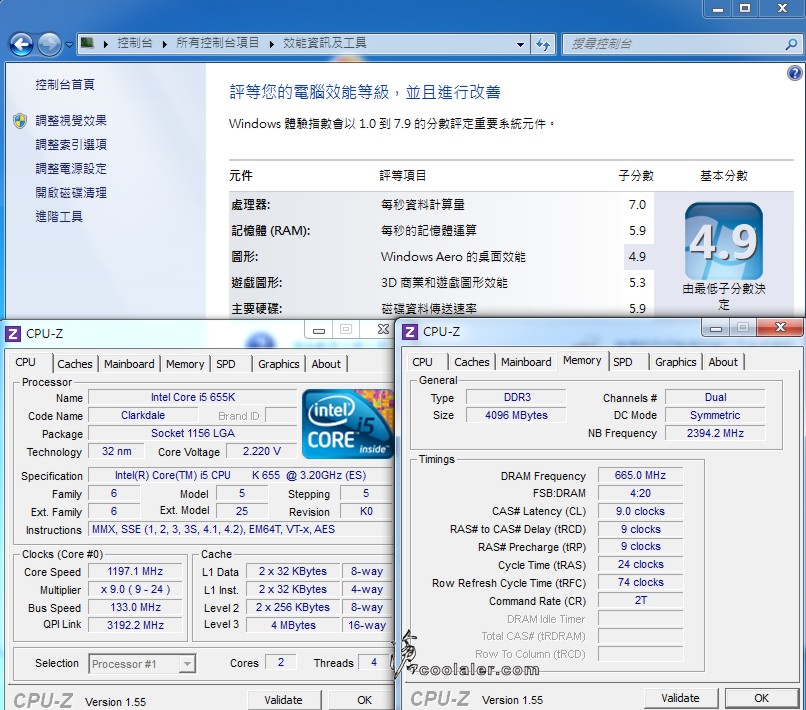
Task: Select the Caches tab in left CPU-Z window
Action: pyautogui.click(x=75, y=364)
